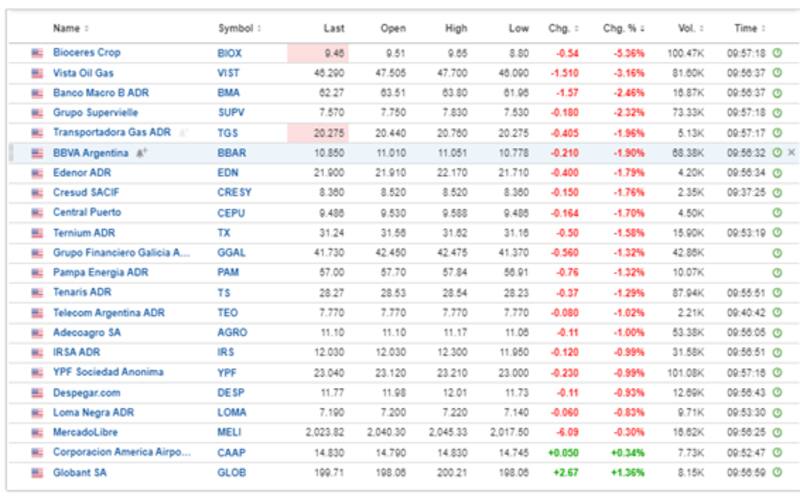
Task: Click the alert bell icon beside BBVA Argentina
Action: click(141, 153)
